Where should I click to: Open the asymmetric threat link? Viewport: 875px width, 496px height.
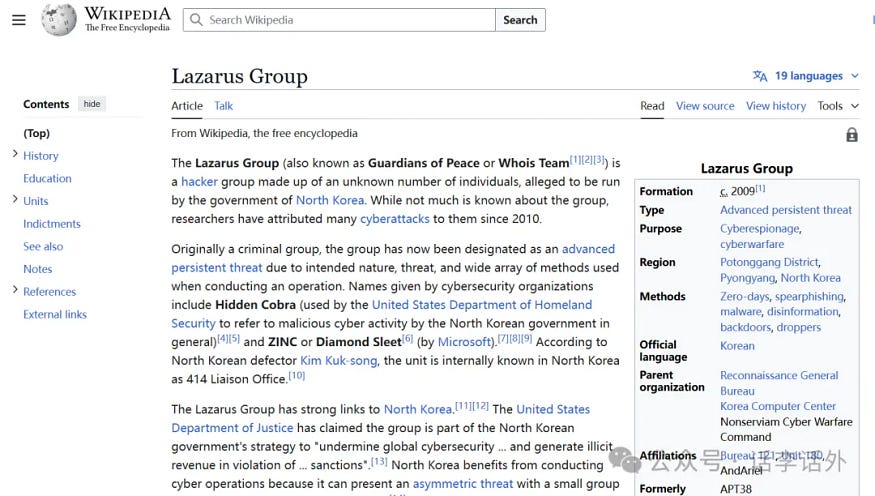pos(463,484)
